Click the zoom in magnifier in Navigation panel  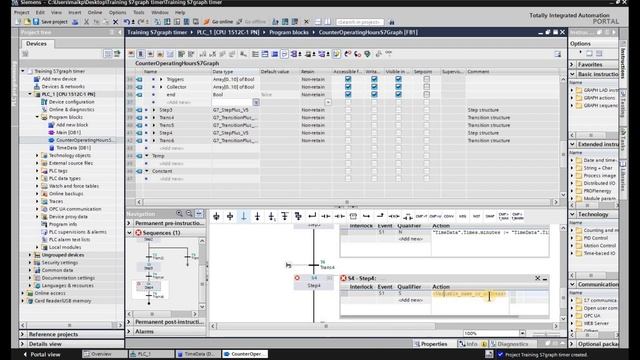pos(179,213)
